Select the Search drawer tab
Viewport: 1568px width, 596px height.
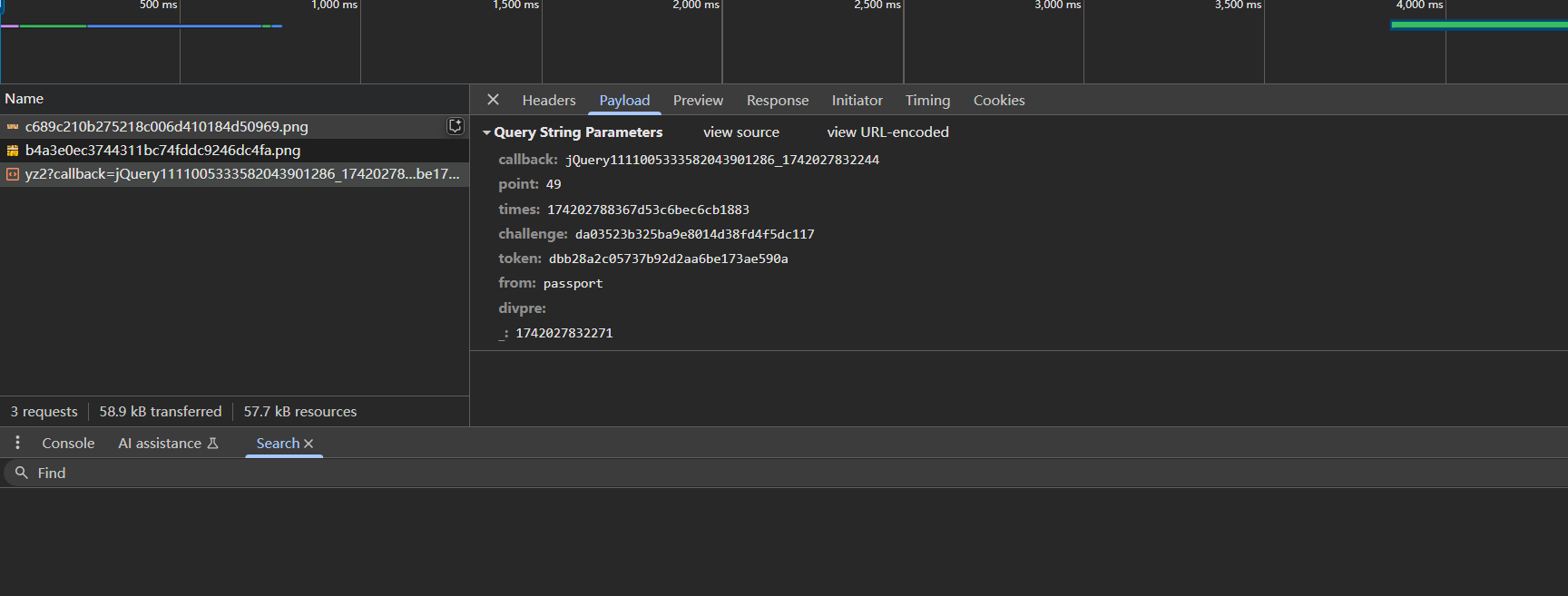[x=278, y=444]
